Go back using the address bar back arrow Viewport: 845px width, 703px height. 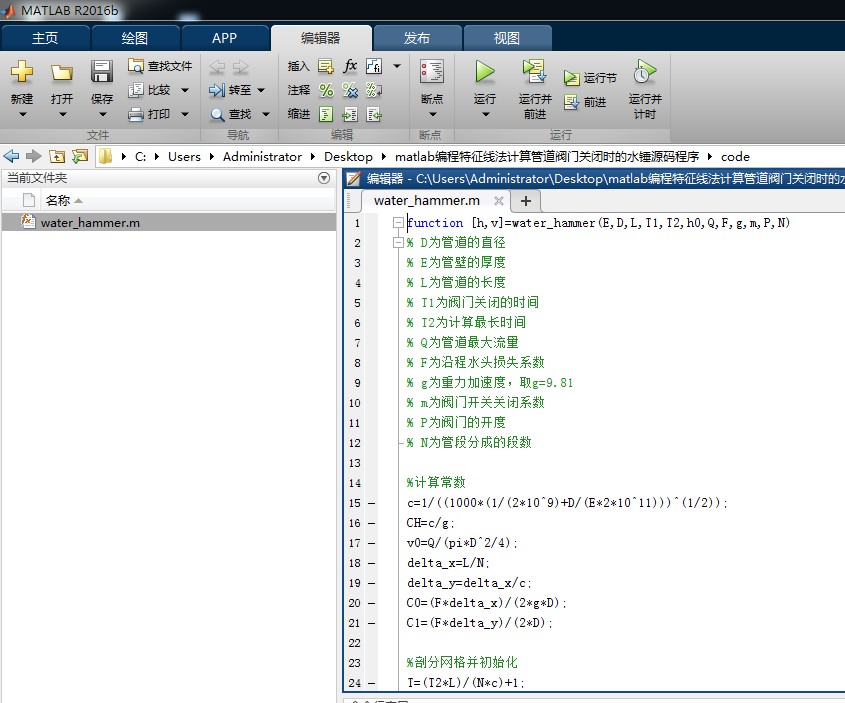tap(11, 157)
